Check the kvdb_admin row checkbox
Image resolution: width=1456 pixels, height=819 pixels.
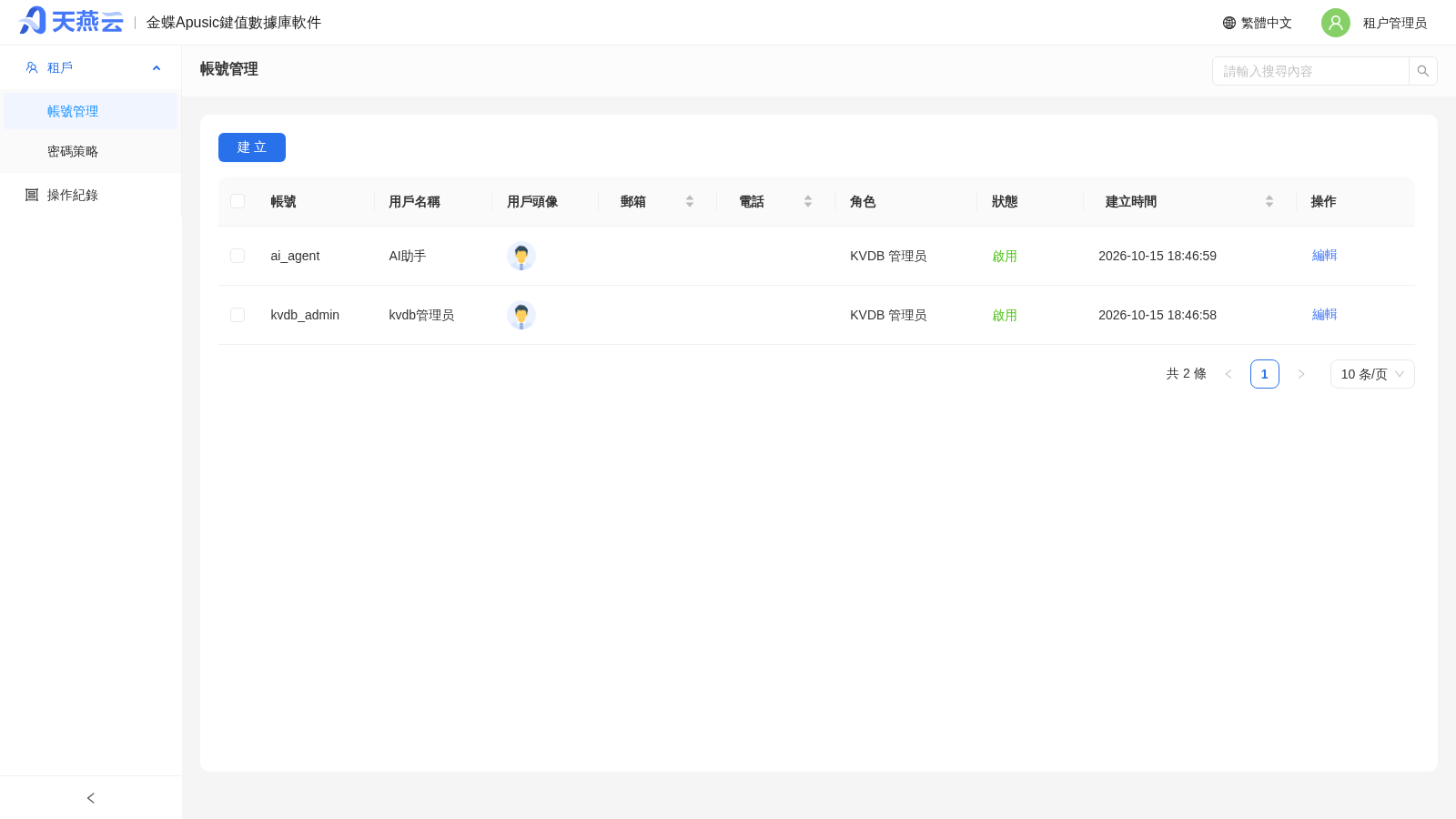pos(238,315)
